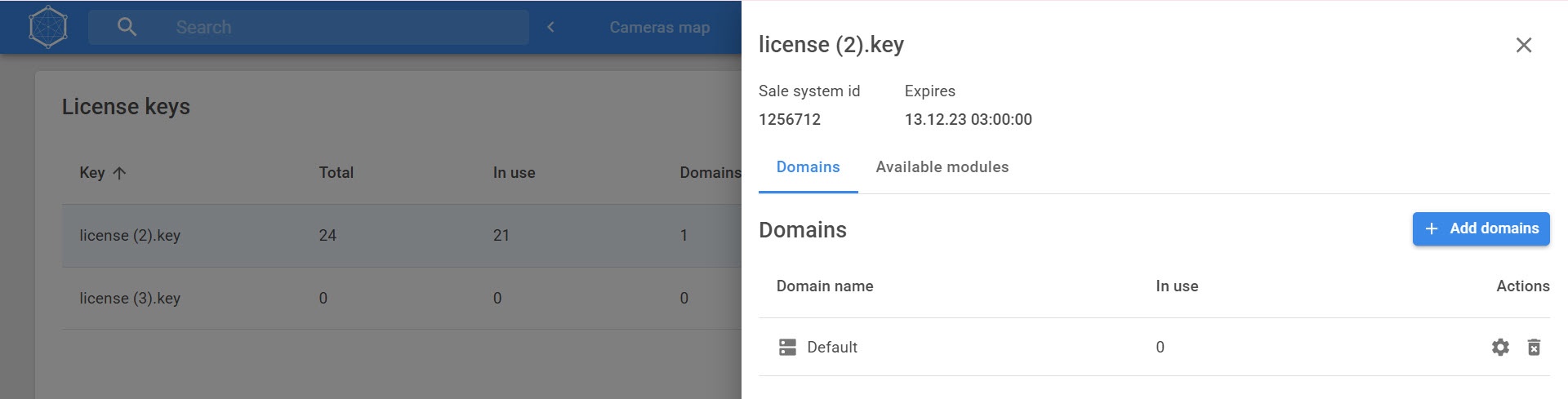1568x399 pixels.
Task: Click the magnifier search icon
Action: (x=127, y=27)
